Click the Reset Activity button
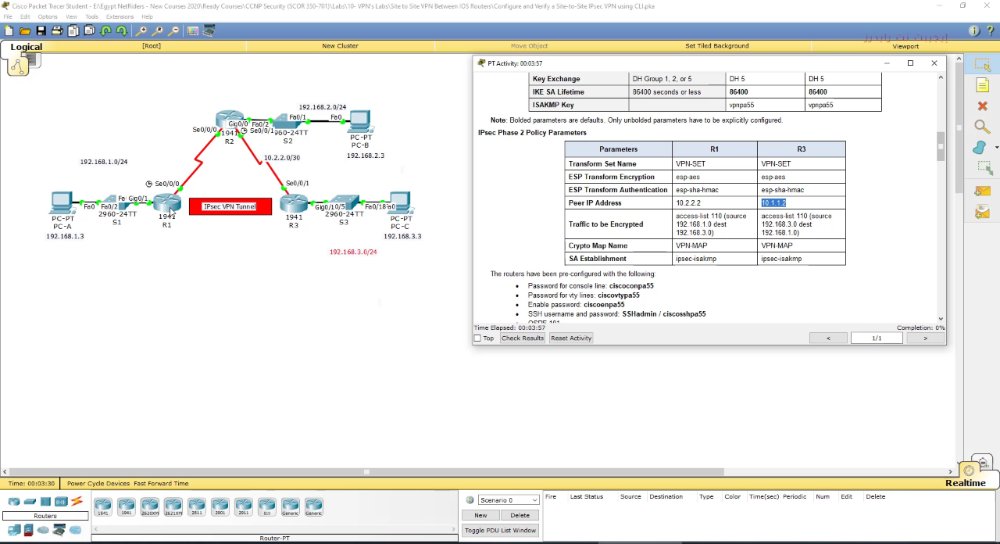1000x544 pixels. click(571, 338)
